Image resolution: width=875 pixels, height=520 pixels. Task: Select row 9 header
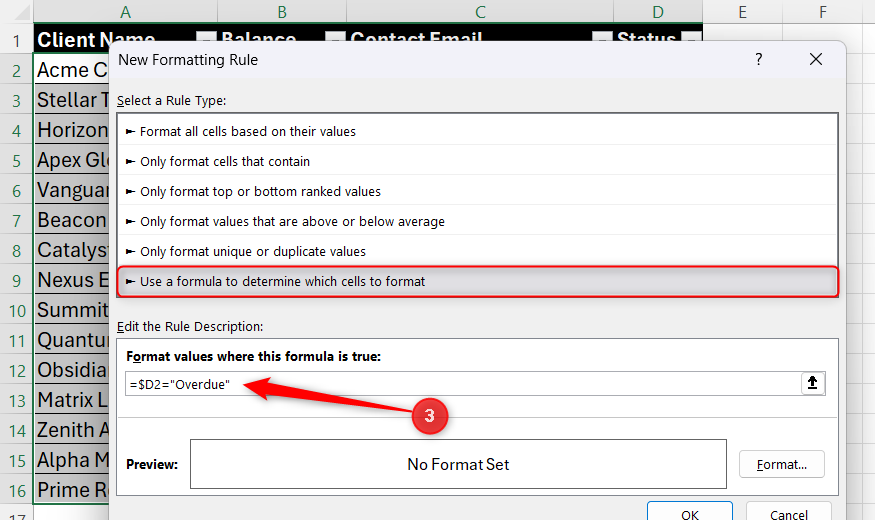coord(17,280)
